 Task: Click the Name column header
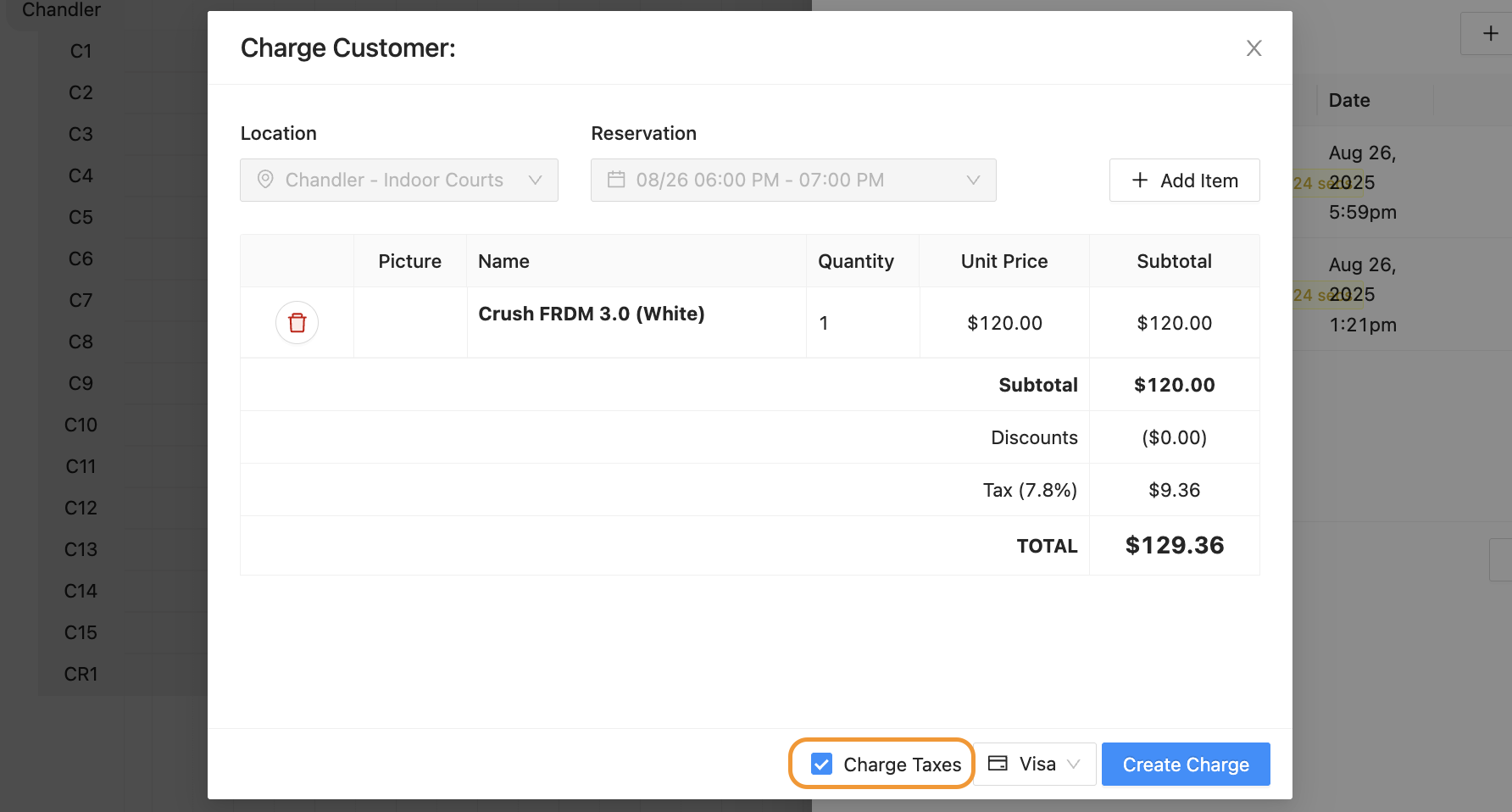pos(503,261)
